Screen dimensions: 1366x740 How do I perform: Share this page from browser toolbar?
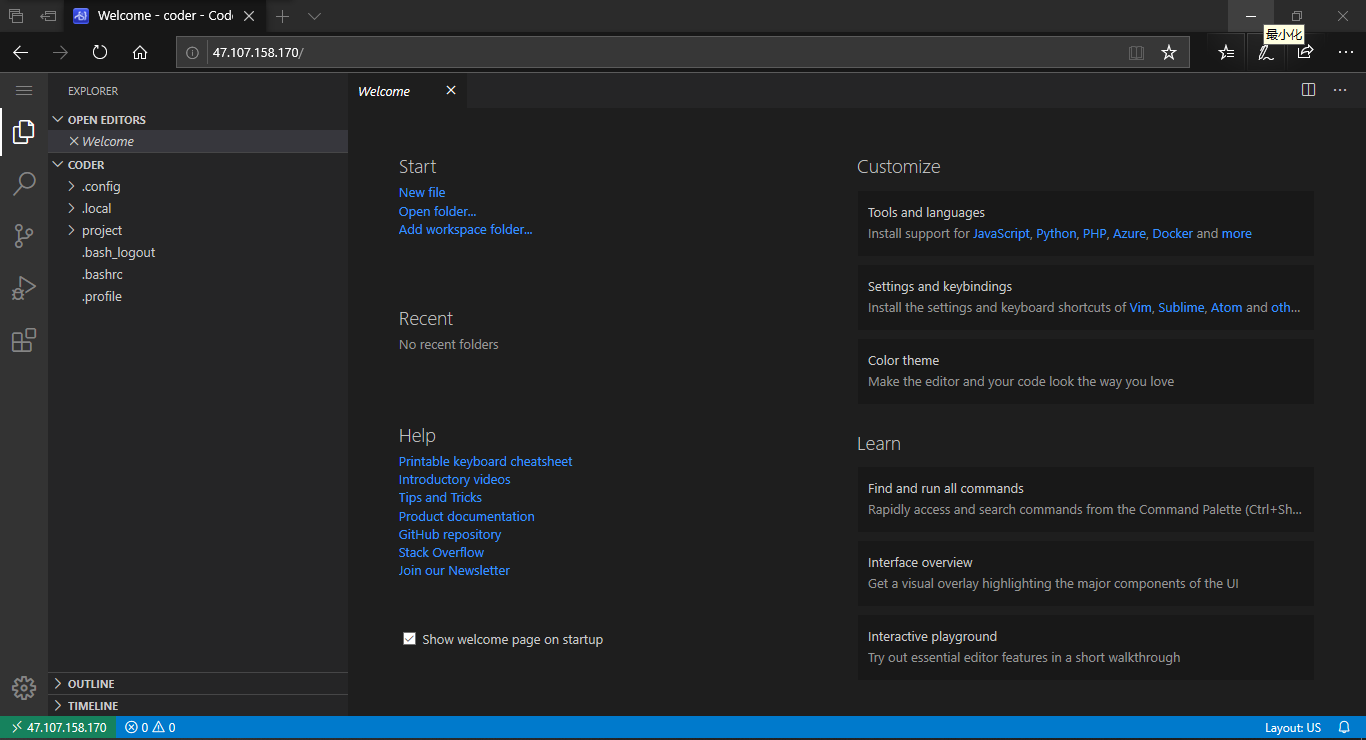[x=1305, y=52]
